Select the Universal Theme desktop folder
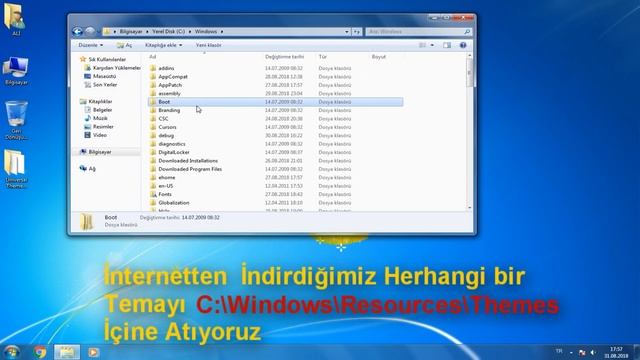This screenshot has height=360, width=640. [16, 169]
